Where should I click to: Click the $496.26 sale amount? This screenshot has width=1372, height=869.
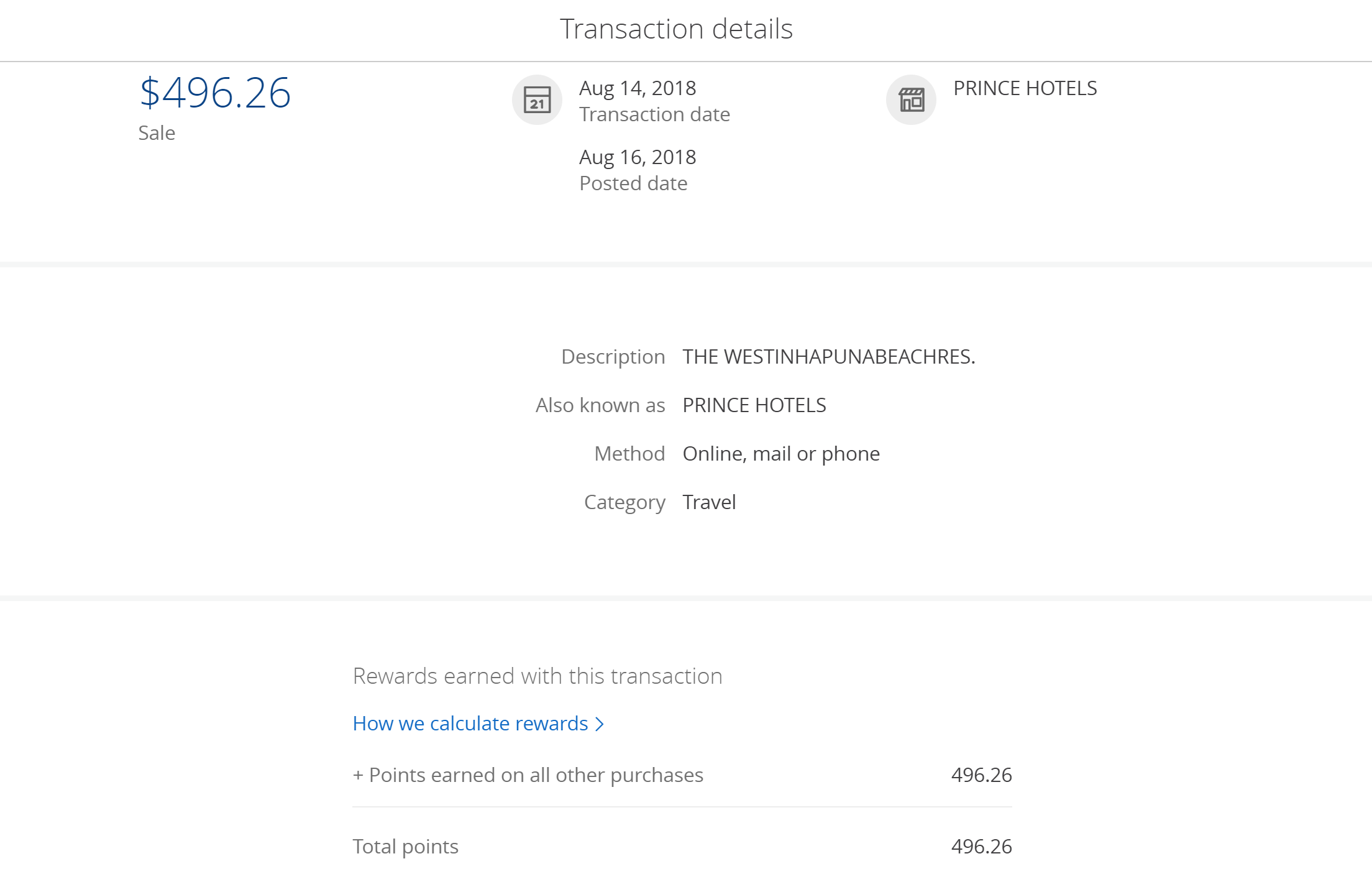click(x=215, y=93)
